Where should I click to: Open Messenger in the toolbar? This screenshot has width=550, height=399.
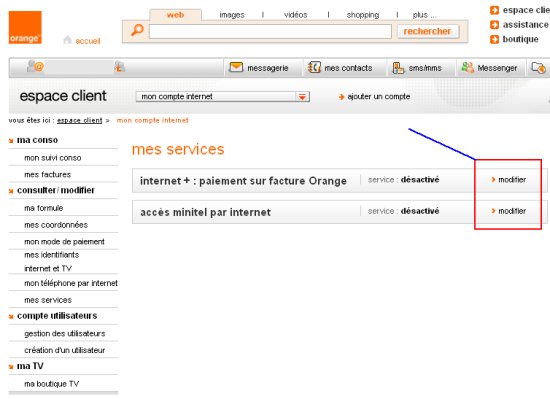[497, 68]
